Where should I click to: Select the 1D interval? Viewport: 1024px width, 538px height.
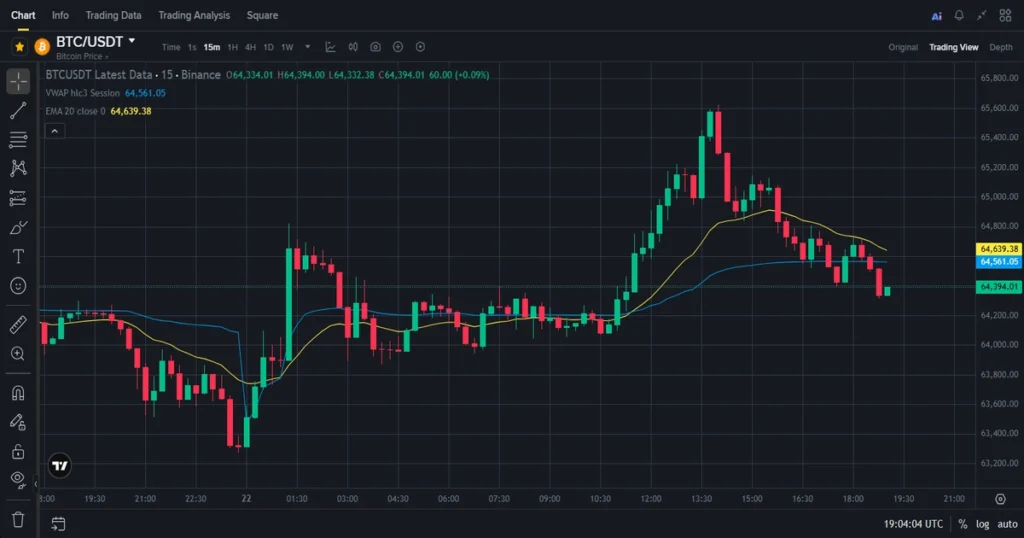click(268, 47)
